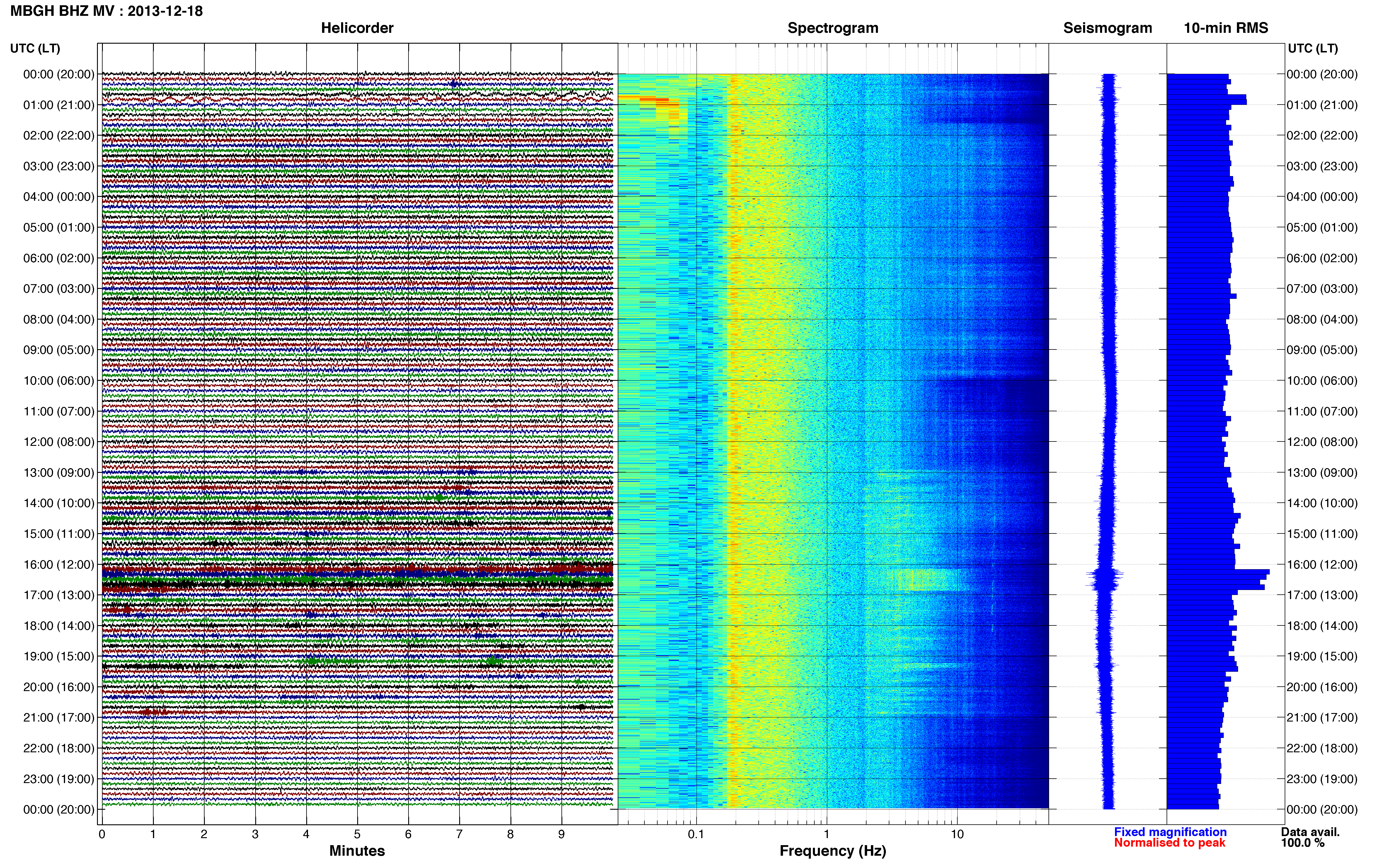
Task: Click the minute '9' tick label on helicorder
Action: [x=561, y=834]
